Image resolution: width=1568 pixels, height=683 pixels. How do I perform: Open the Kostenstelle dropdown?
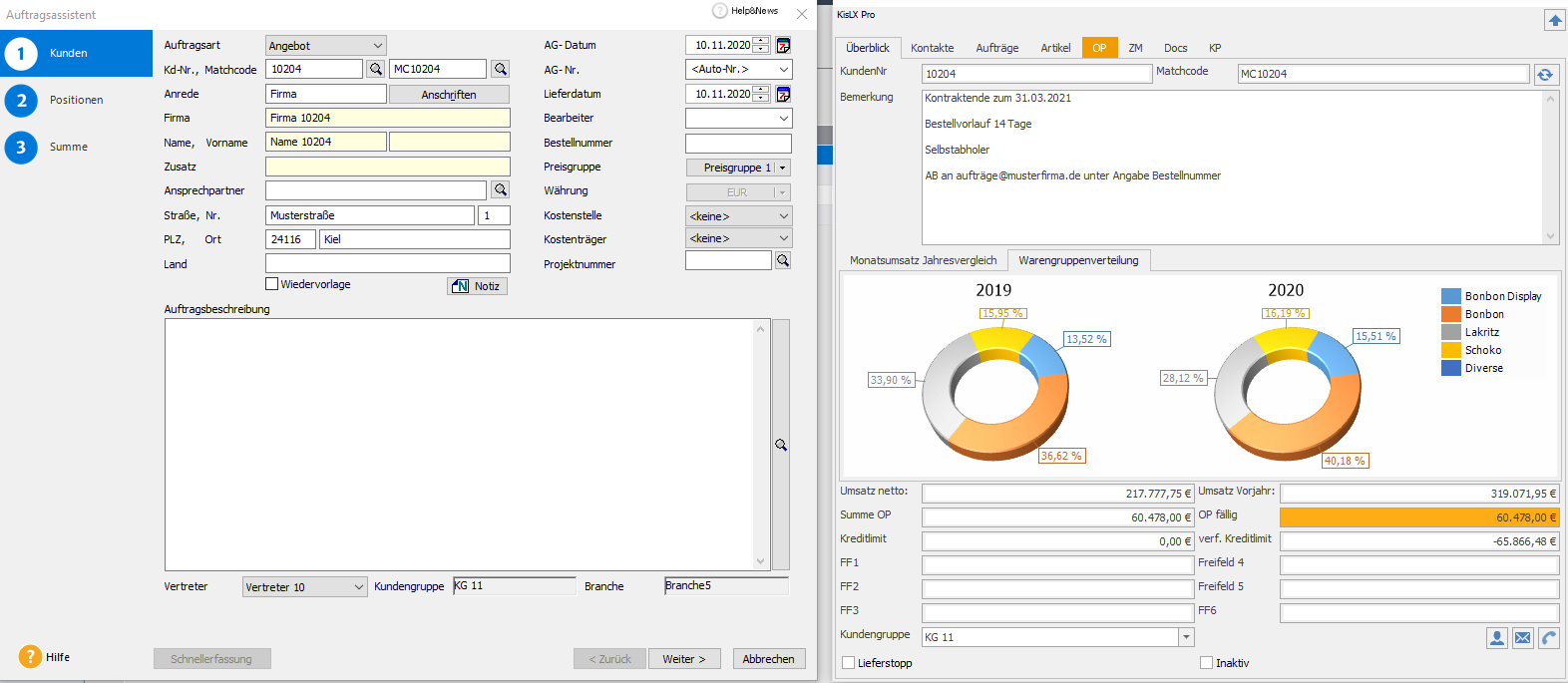click(783, 216)
